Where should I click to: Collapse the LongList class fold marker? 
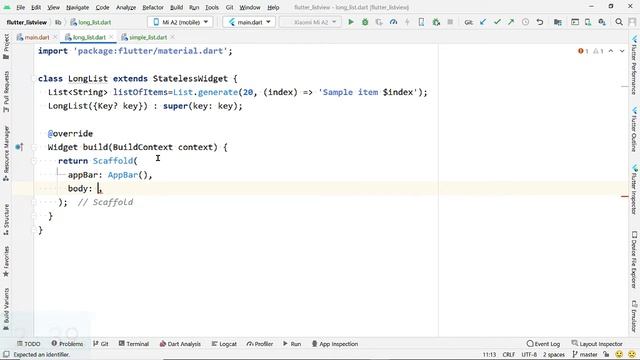(34, 78)
